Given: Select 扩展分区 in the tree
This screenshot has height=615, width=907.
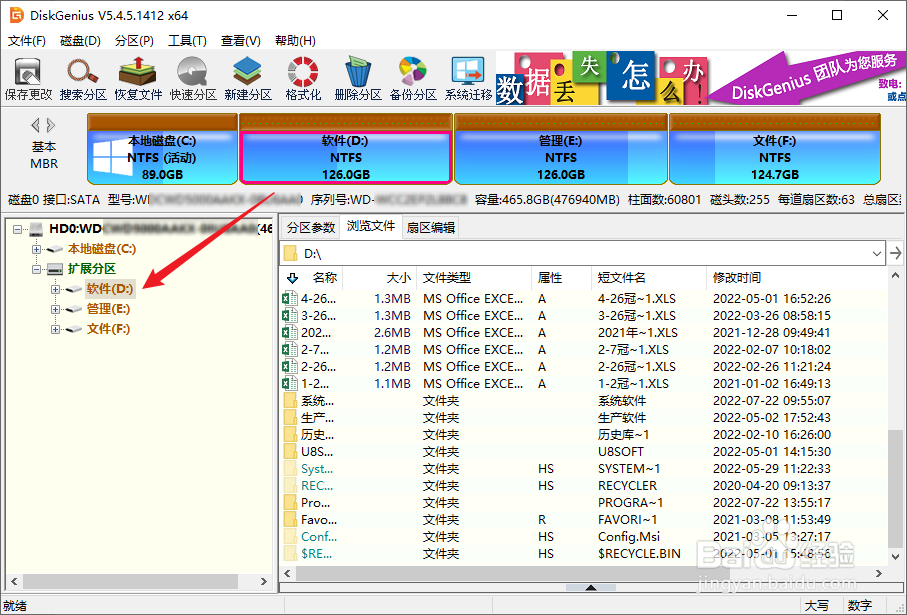Looking at the screenshot, I should tap(92, 269).
